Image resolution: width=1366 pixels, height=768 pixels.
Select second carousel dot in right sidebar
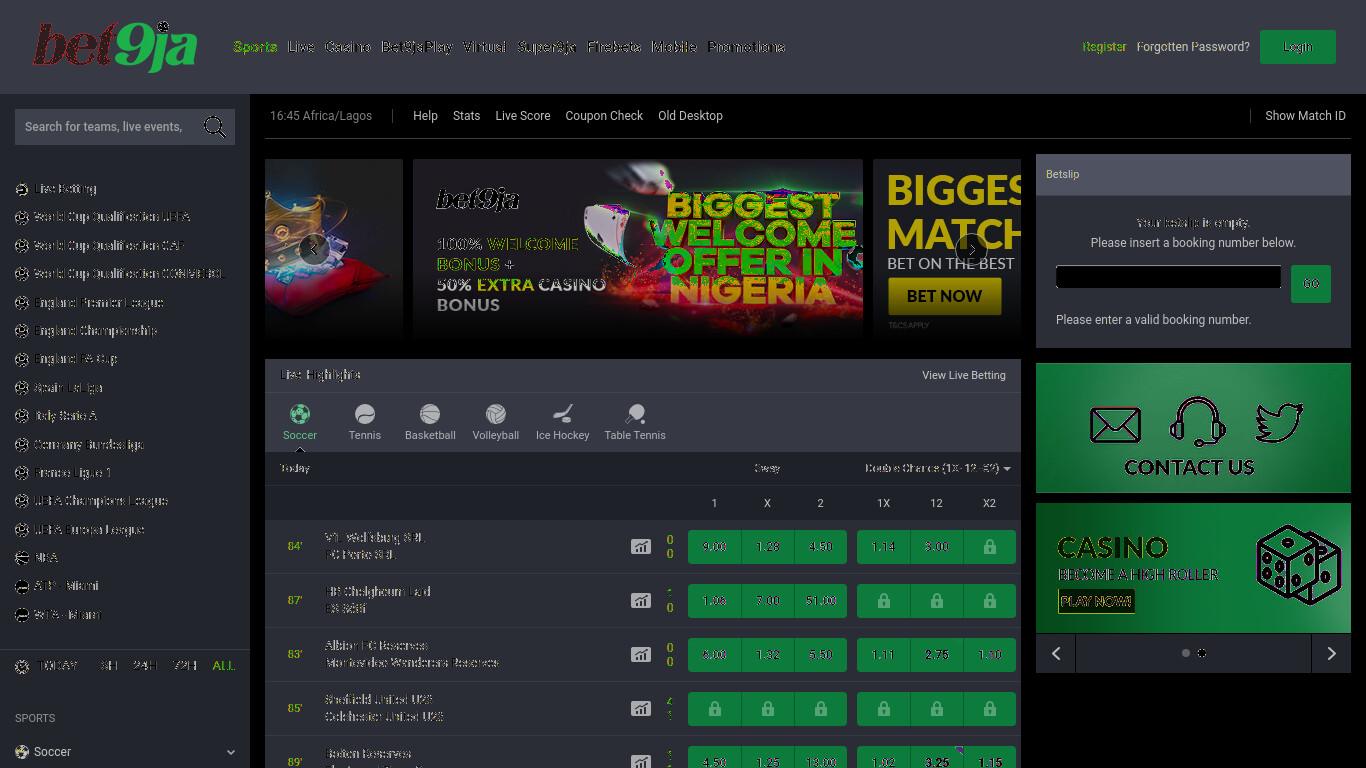(1202, 653)
